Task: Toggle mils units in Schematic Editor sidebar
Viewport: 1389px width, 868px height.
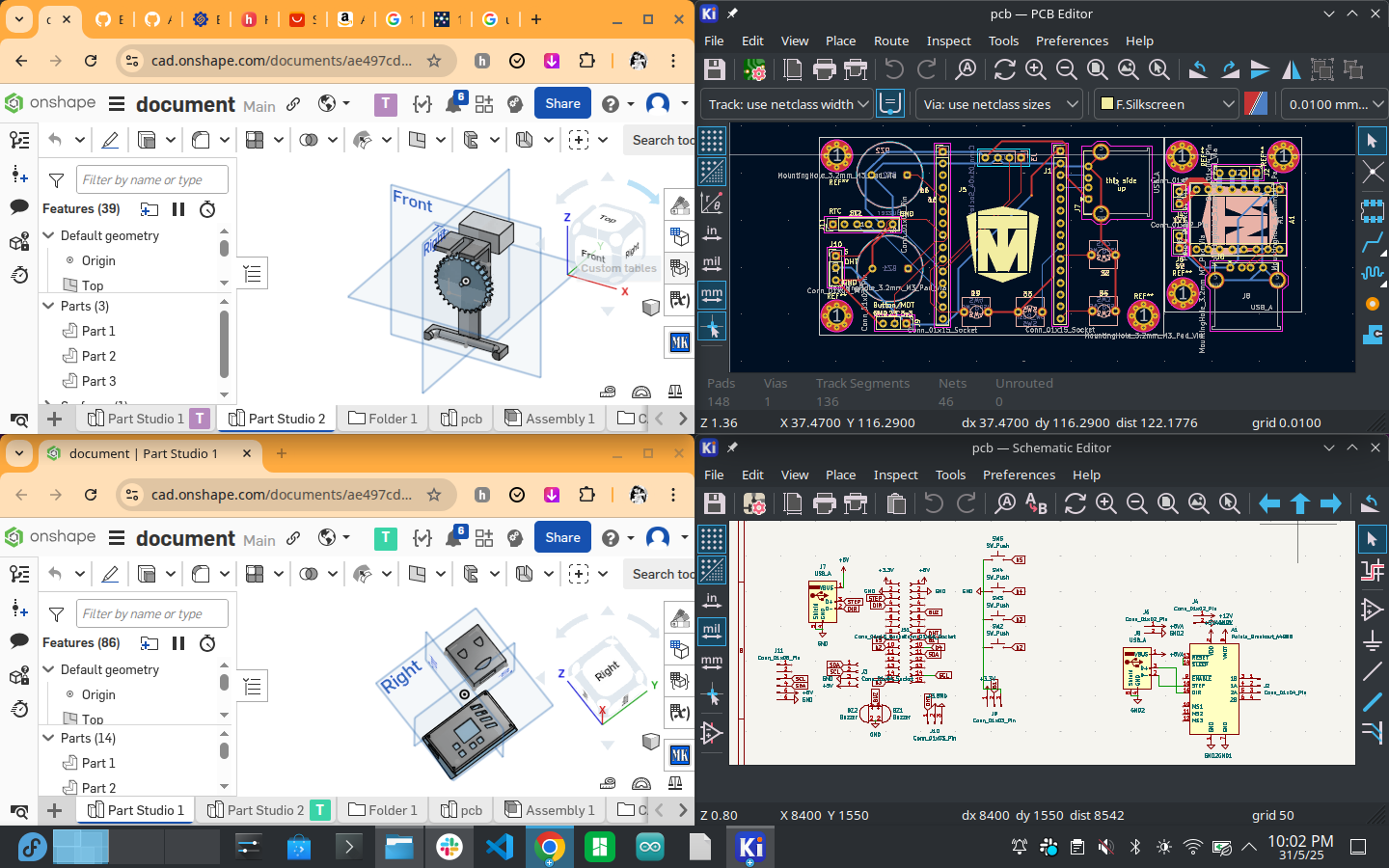Action: [x=712, y=631]
